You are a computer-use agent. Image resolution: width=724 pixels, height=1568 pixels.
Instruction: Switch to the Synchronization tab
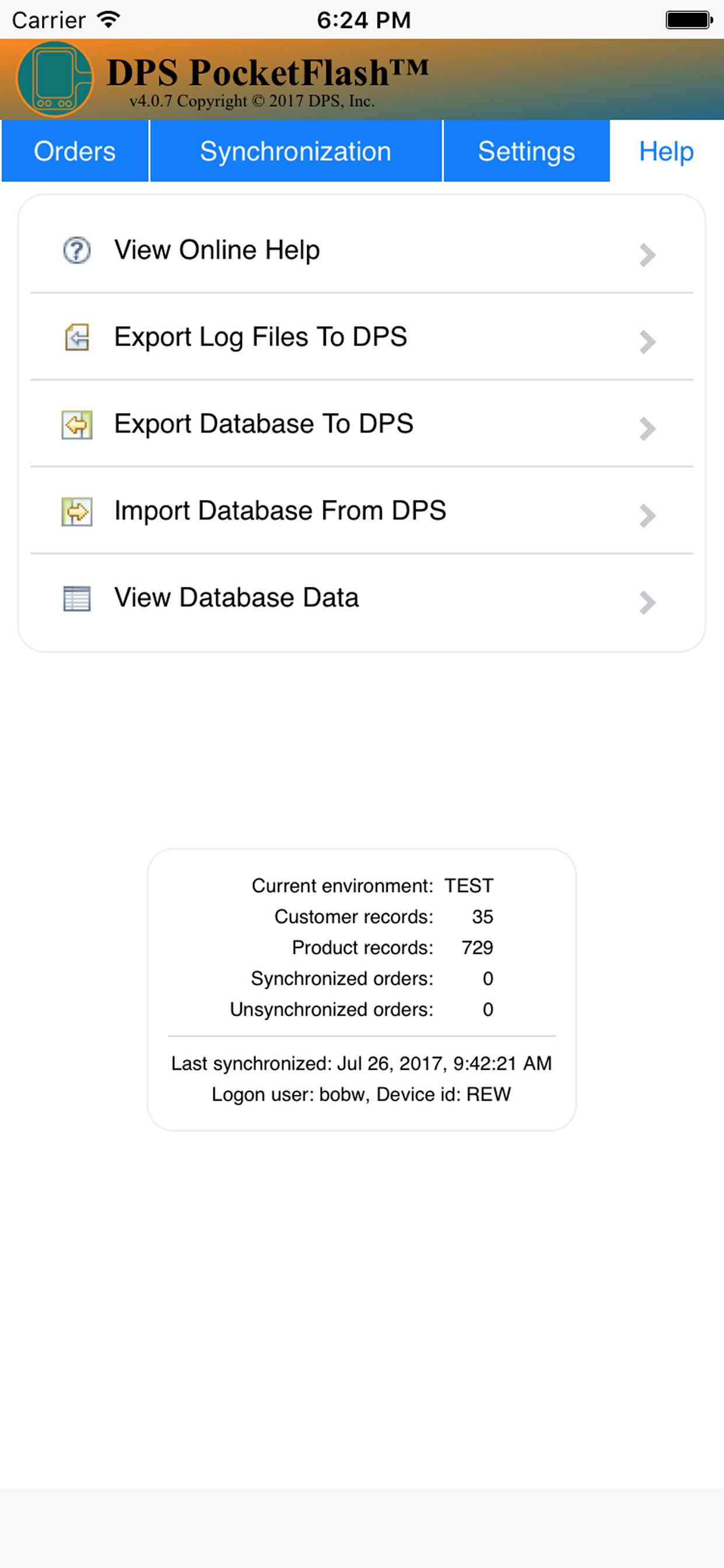(x=296, y=151)
